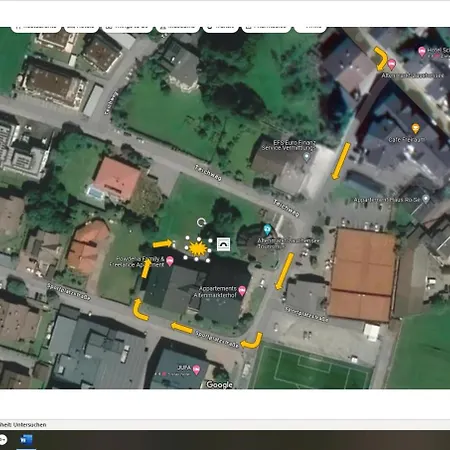
Task: Click the pink pin at Powderia Family Apartment
Action: coord(170,261)
